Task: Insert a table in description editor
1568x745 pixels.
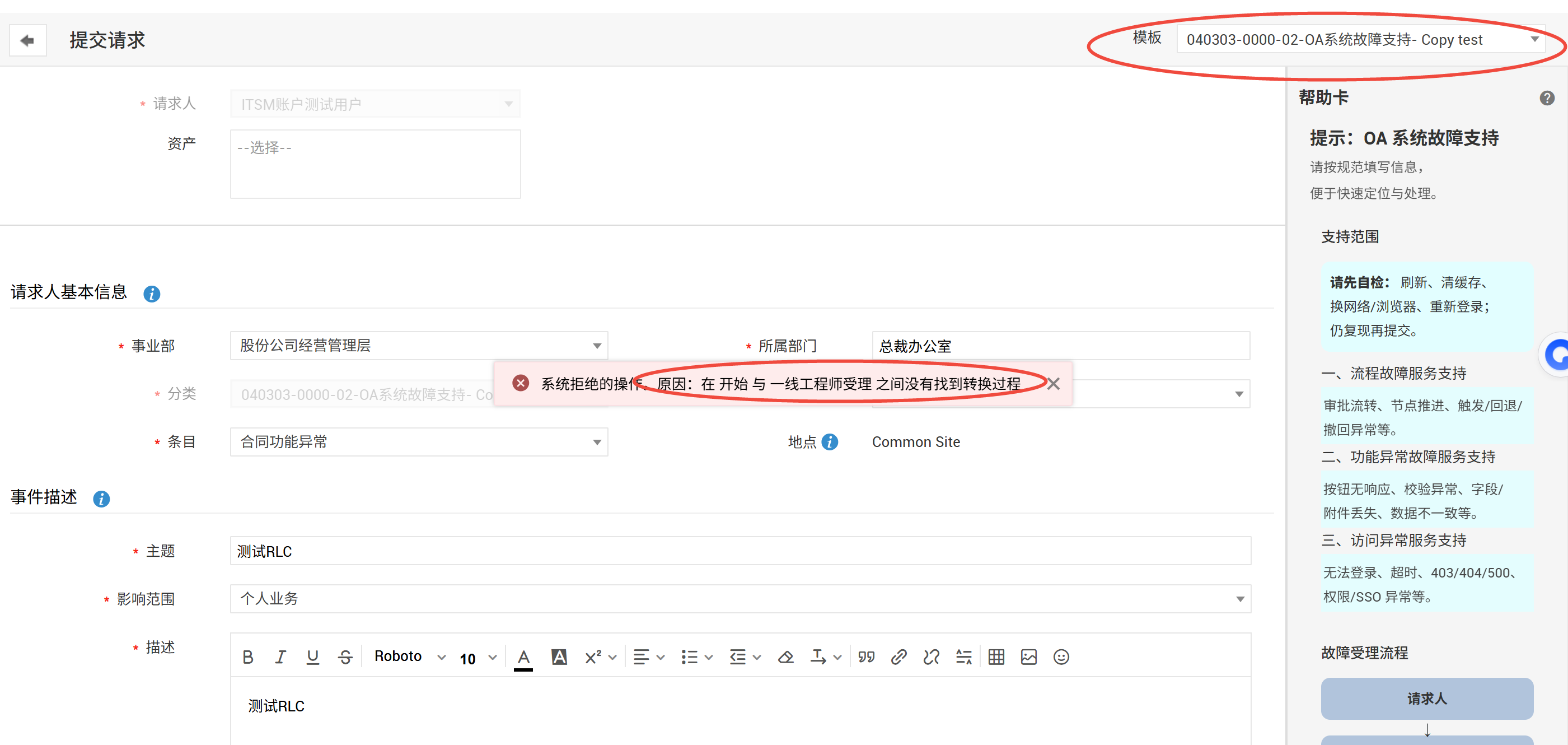Action: pos(996,656)
